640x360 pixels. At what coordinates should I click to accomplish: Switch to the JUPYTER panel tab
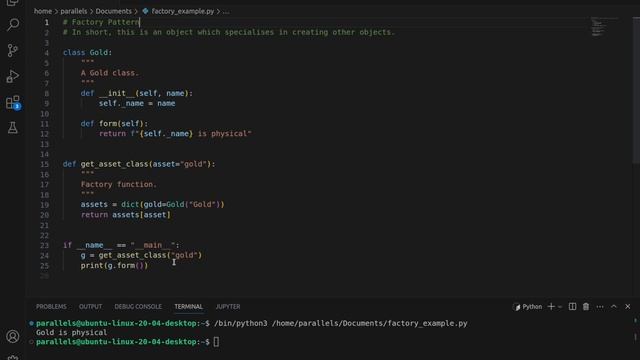pyautogui.click(x=228, y=307)
